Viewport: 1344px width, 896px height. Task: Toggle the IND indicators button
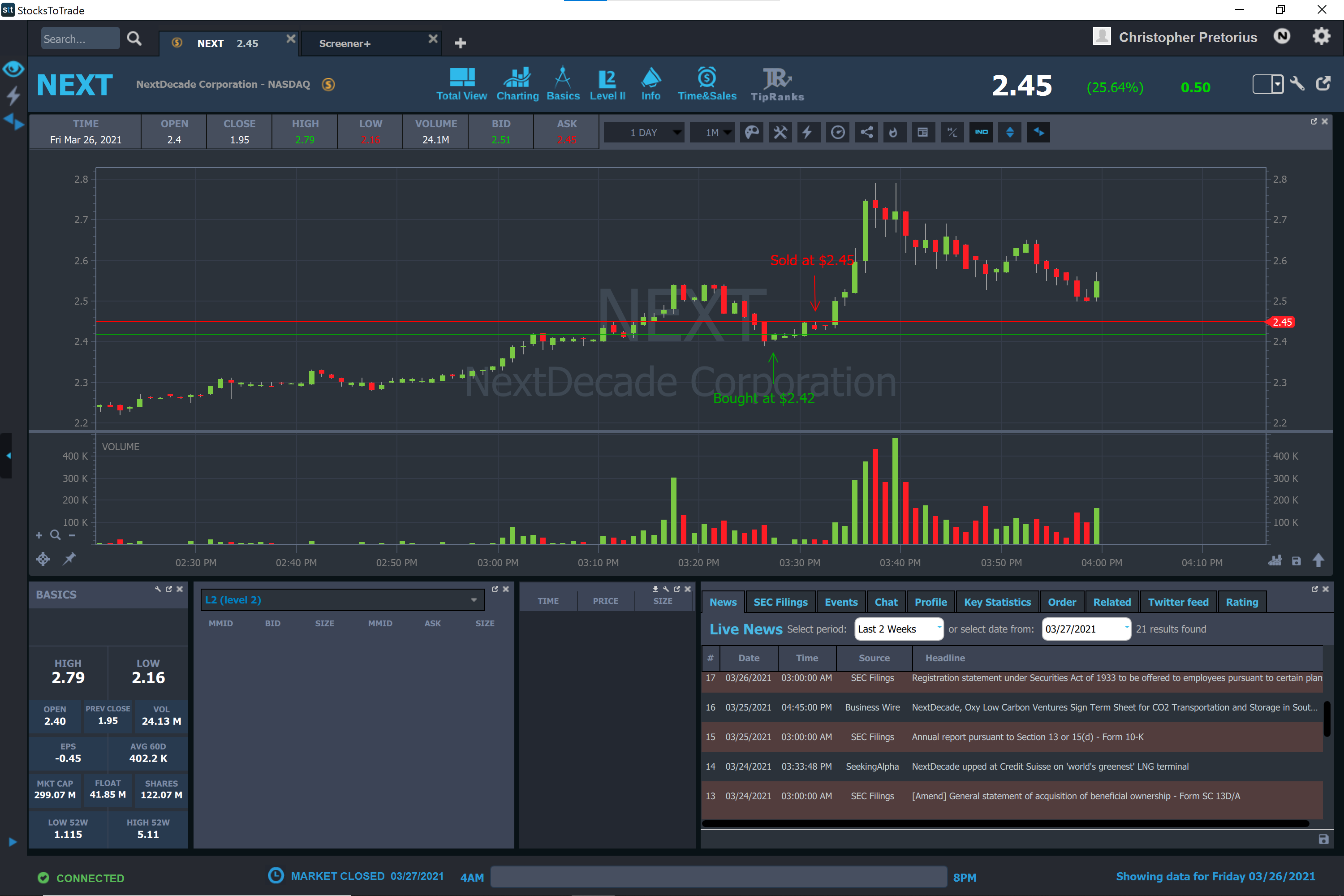coord(981,133)
